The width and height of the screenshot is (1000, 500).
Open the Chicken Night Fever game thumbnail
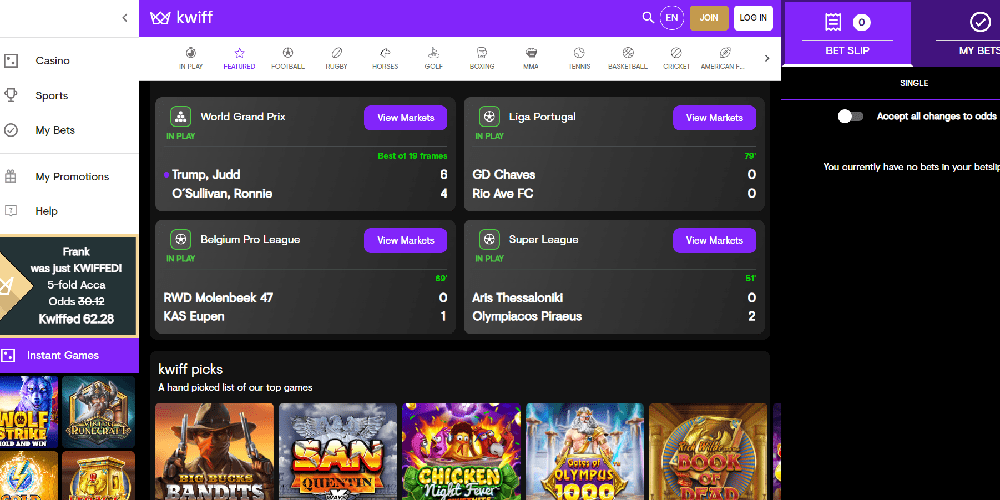tap(460, 451)
